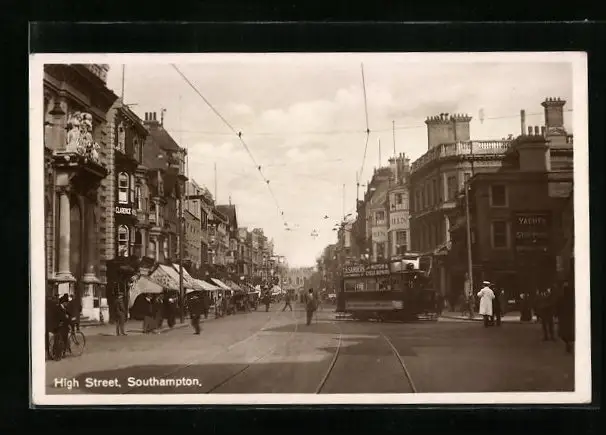Select the small hanging sign on left building
The image size is (606, 435).
[x=124, y=211]
